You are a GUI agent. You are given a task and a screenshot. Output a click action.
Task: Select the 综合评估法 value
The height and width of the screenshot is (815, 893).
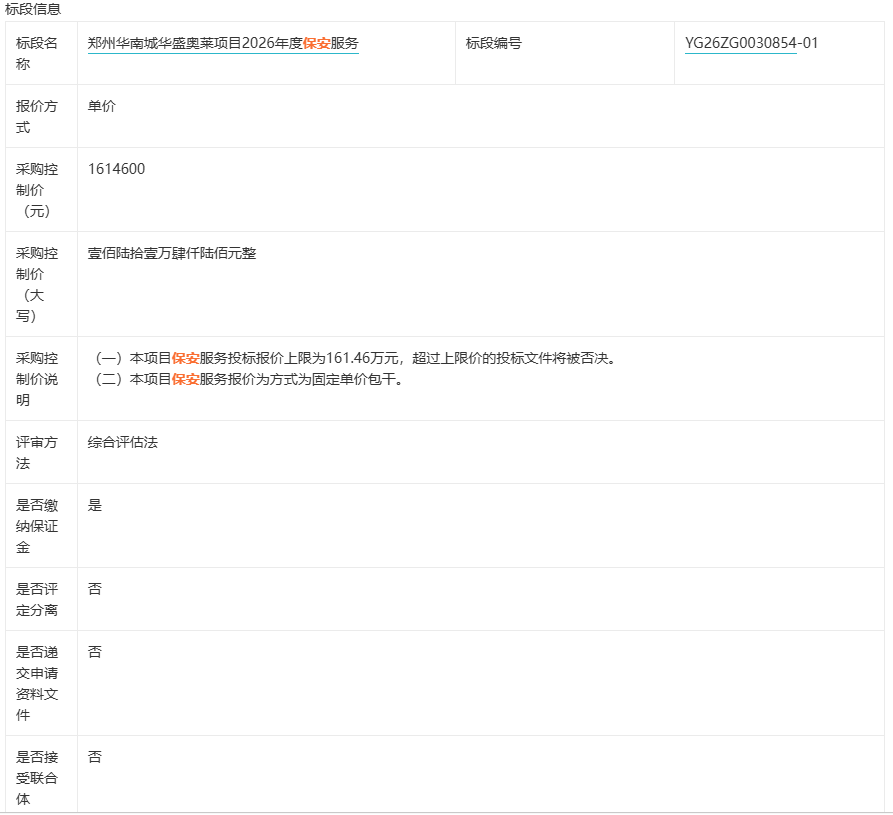[x=123, y=442]
